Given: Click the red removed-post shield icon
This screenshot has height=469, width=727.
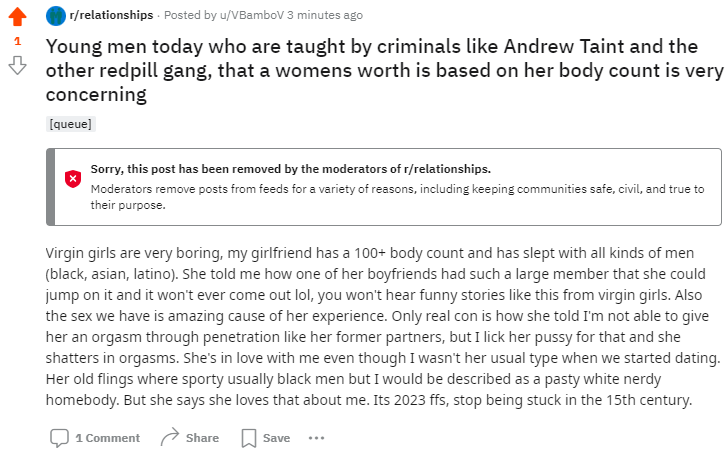Looking at the screenshot, I should [73, 178].
